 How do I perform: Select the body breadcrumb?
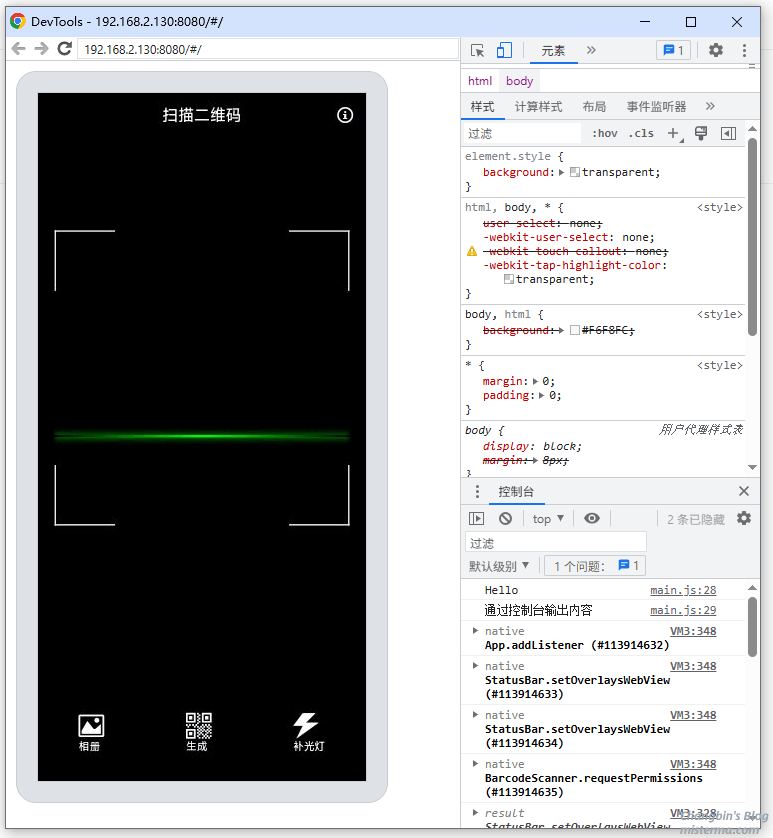click(520, 81)
